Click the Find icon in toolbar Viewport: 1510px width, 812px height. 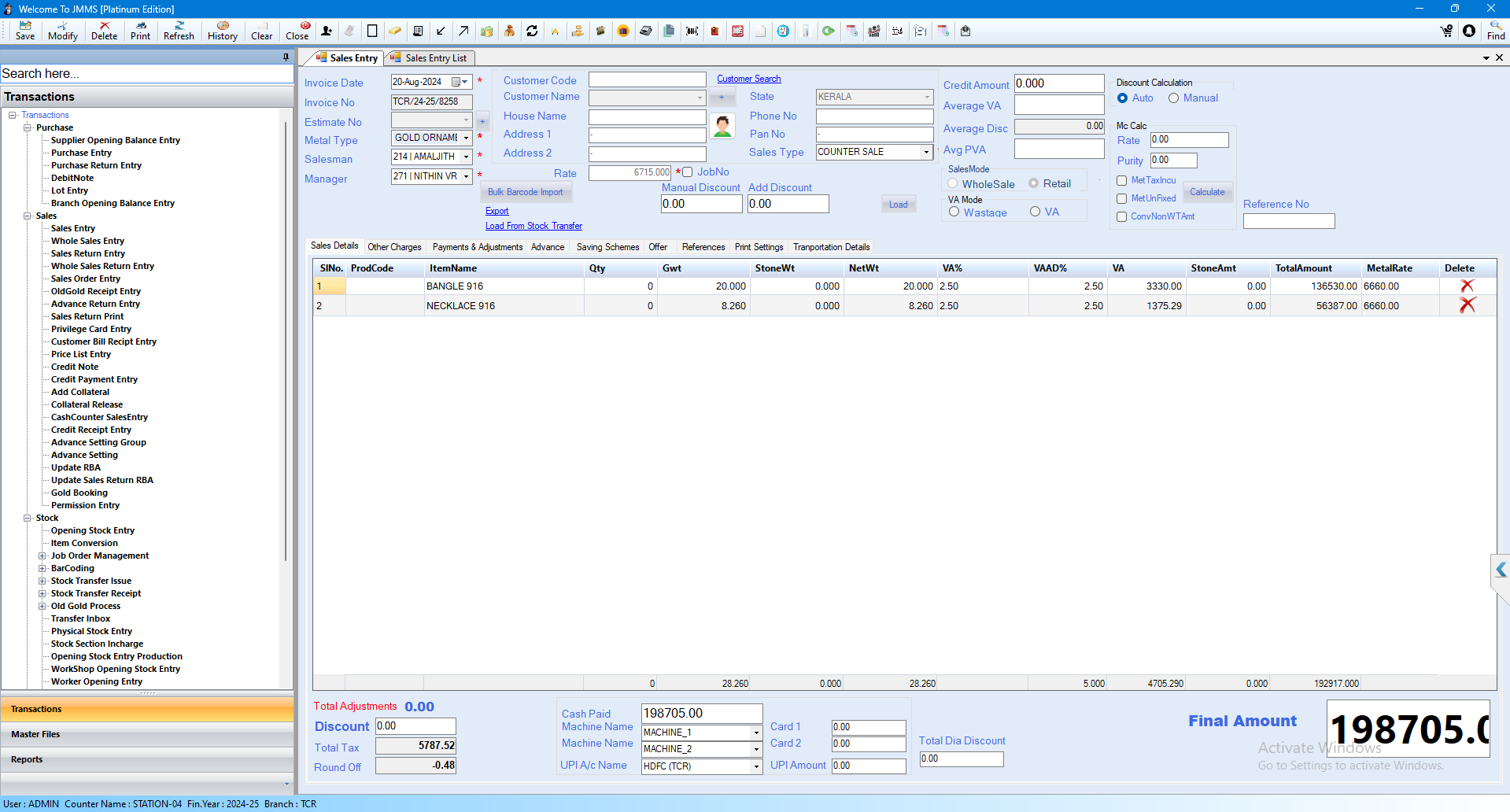(1495, 31)
